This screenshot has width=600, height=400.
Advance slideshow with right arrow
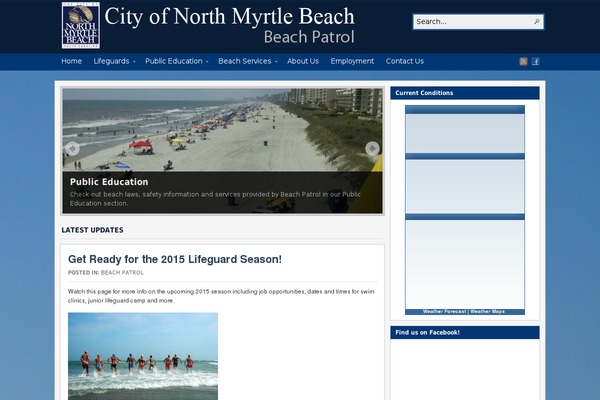(372, 149)
